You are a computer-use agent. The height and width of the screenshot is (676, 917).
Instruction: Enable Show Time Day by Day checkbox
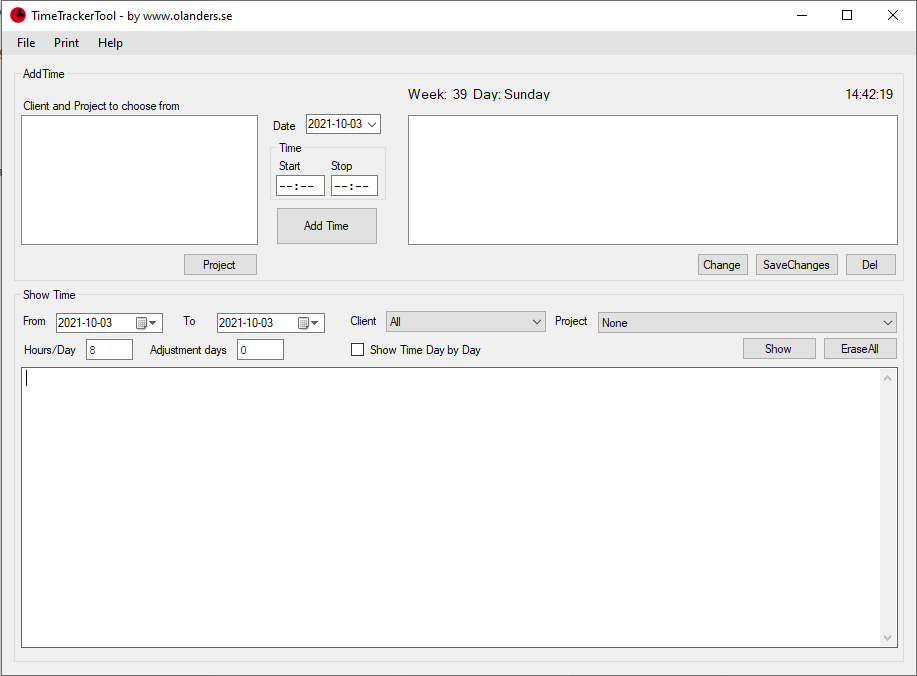coord(357,350)
